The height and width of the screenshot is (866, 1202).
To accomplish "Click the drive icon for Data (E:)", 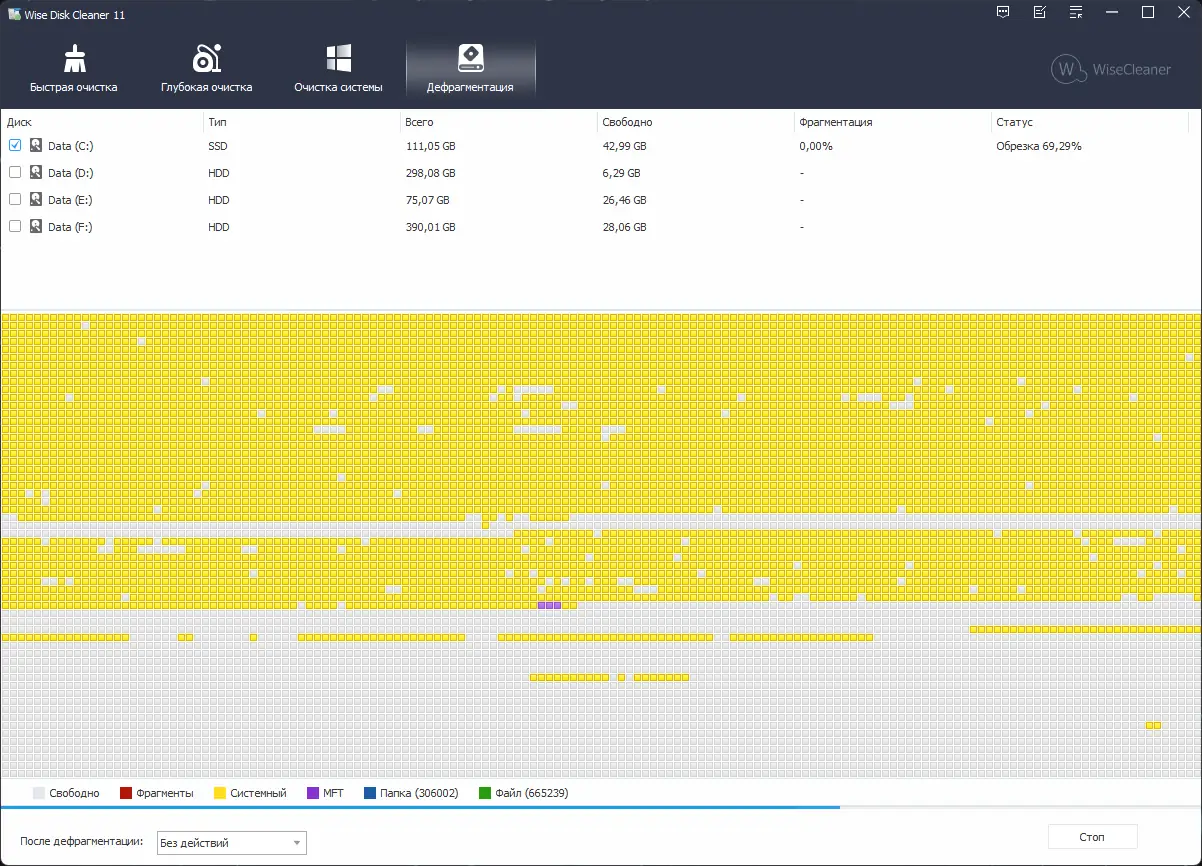I will tap(36, 200).
